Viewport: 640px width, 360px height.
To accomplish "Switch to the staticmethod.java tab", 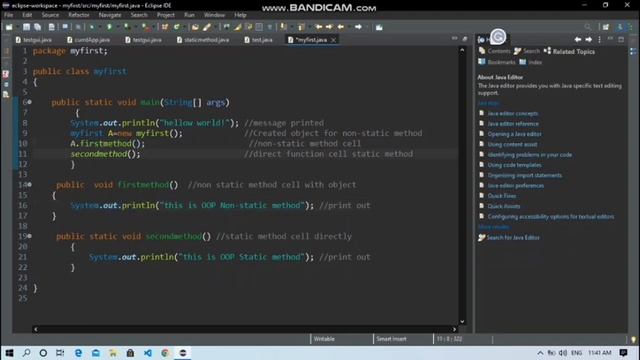I will (x=202, y=40).
